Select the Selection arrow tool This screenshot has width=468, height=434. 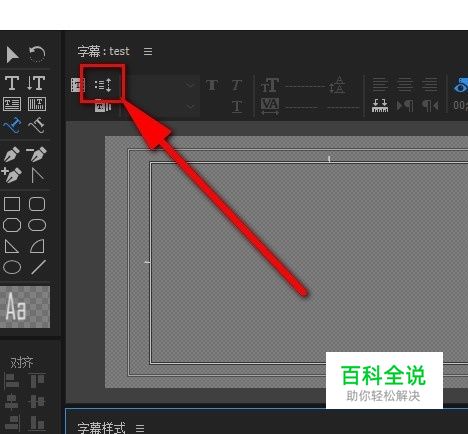tap(12, 55)
